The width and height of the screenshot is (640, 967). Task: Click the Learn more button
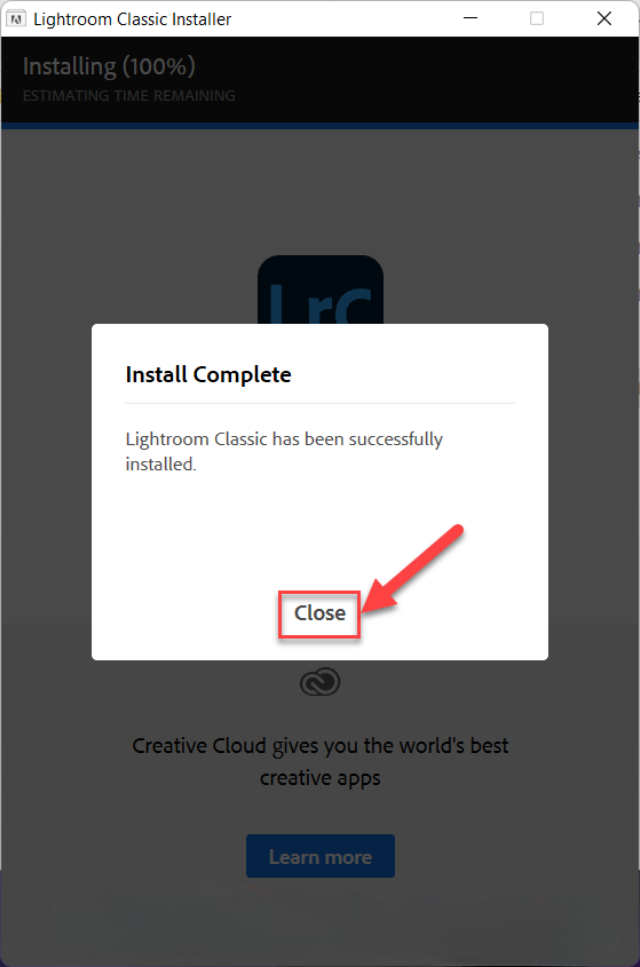click(x=320, y=856)
